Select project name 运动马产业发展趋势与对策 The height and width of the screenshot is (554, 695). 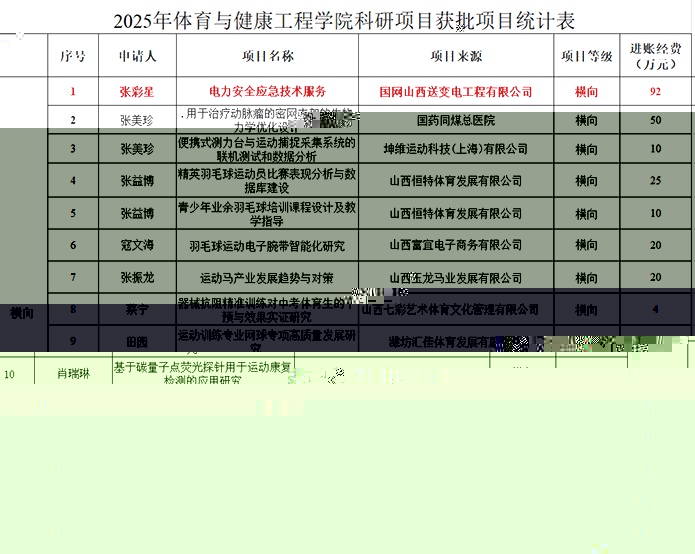(267, 277)
